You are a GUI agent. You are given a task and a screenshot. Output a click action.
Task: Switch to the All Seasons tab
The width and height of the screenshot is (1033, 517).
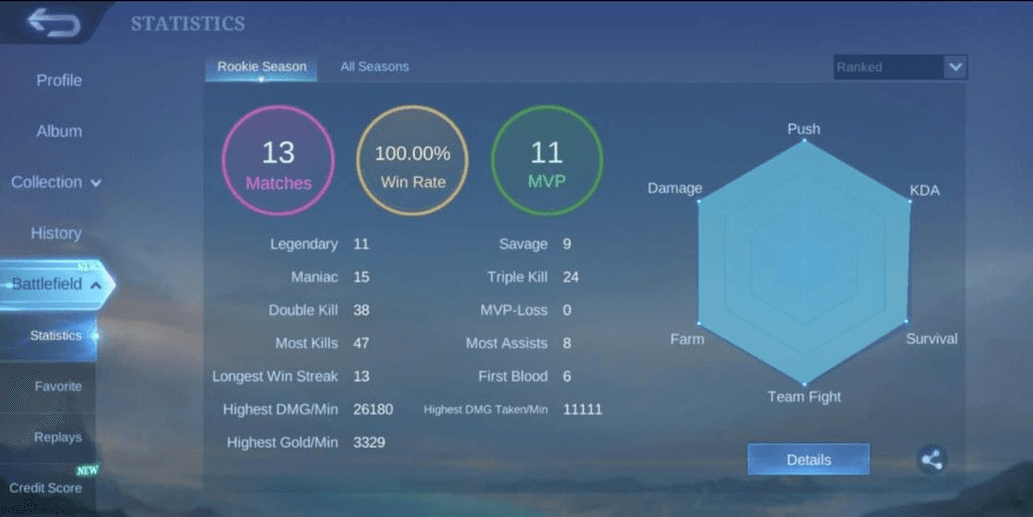coord(374,67)
